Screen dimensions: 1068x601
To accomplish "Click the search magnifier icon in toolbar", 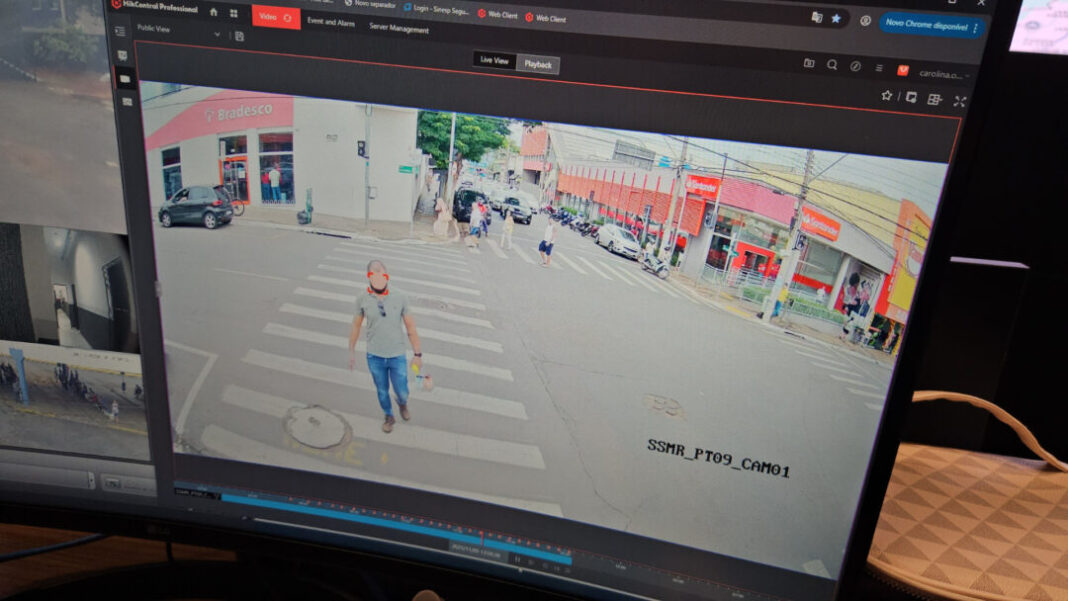I will [x=832, y=65].
